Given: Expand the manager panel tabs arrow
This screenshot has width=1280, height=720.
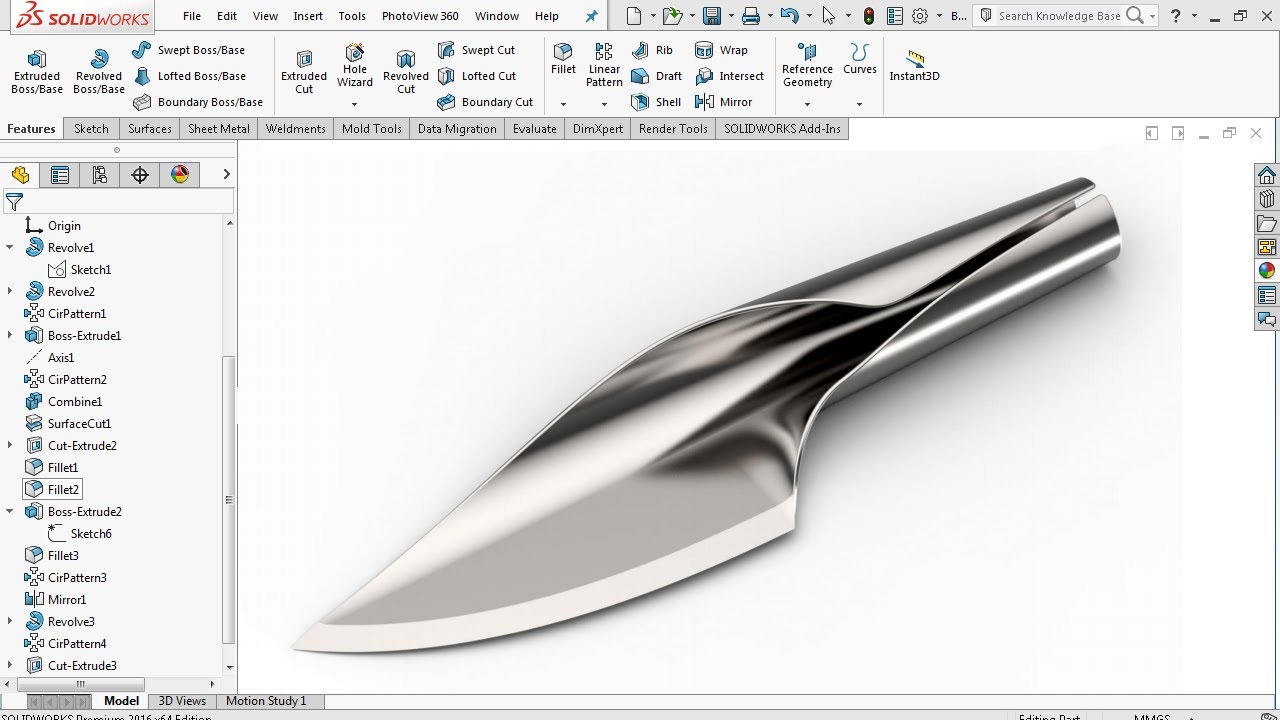Looking at the screenshot, I should (226, 174).
